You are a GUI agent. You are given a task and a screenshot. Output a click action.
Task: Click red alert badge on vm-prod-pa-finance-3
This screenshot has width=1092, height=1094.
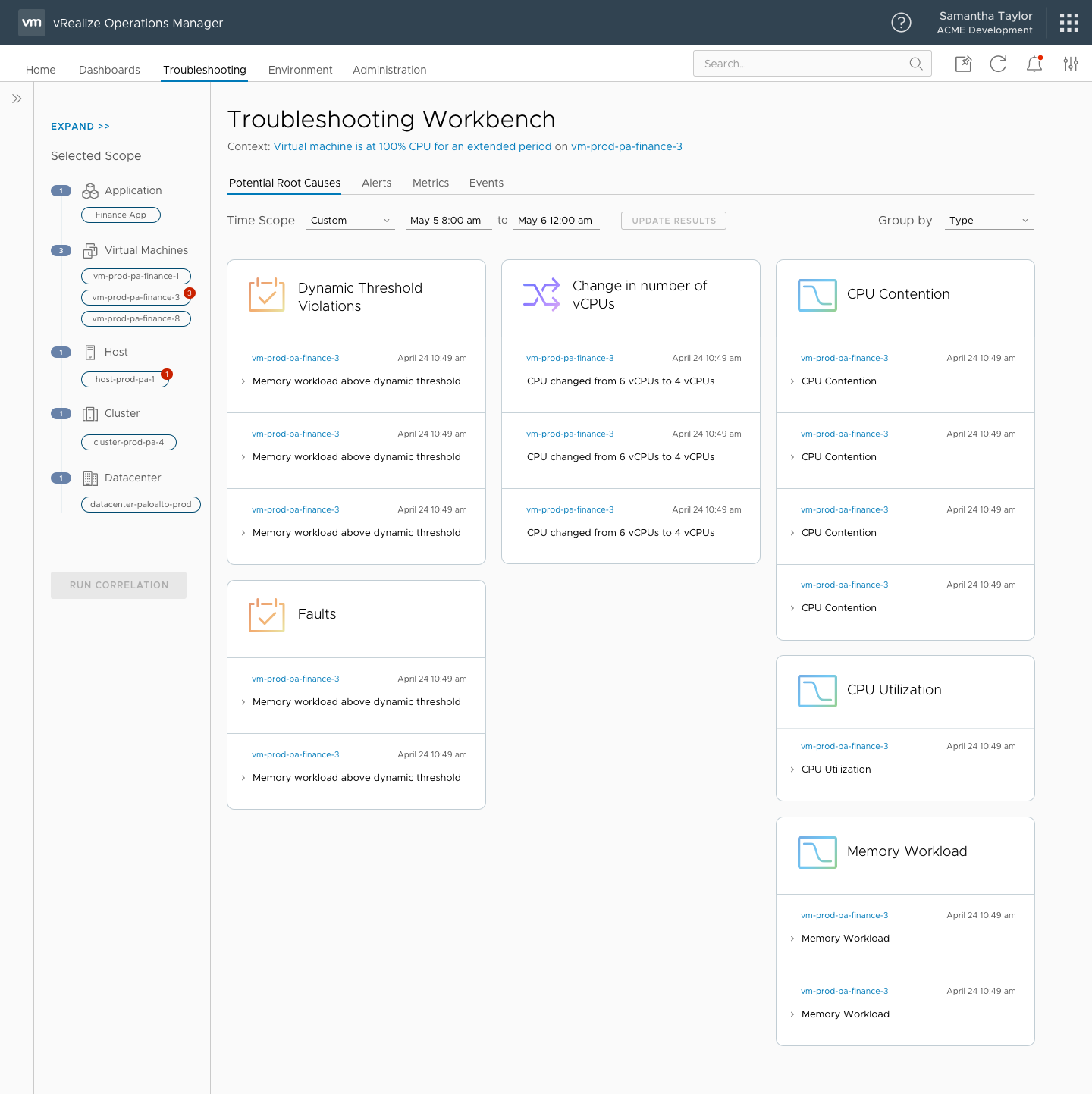coord(190,293)
